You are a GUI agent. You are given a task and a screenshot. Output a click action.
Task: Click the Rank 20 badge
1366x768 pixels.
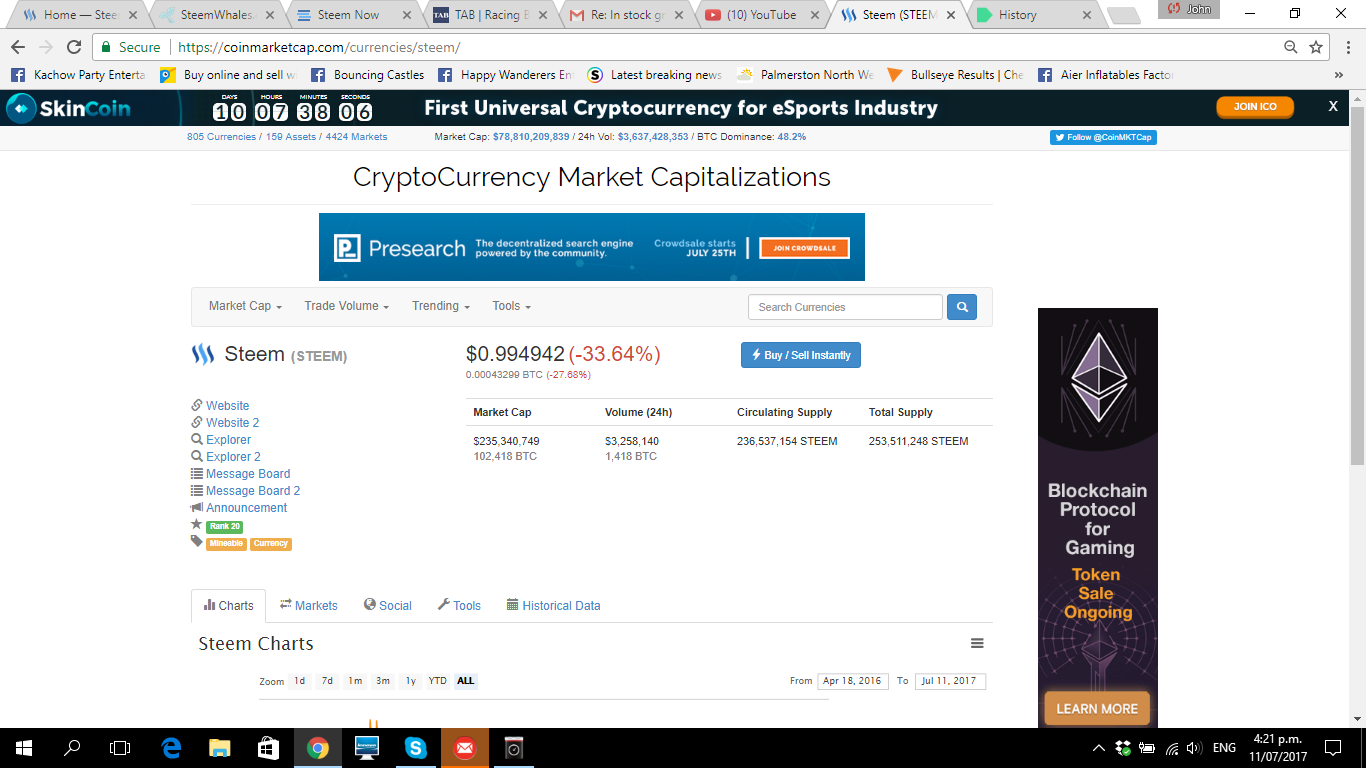(224, 526)
